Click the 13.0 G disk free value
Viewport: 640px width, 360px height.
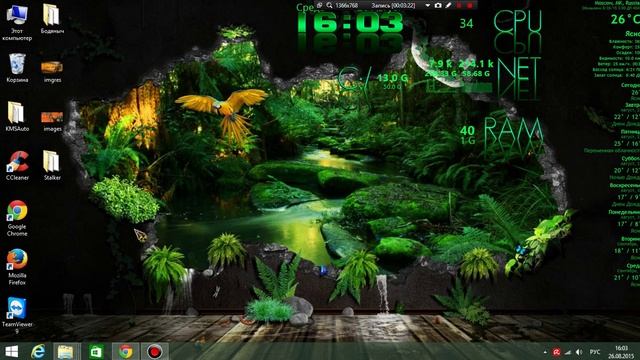tap(393, 78)
